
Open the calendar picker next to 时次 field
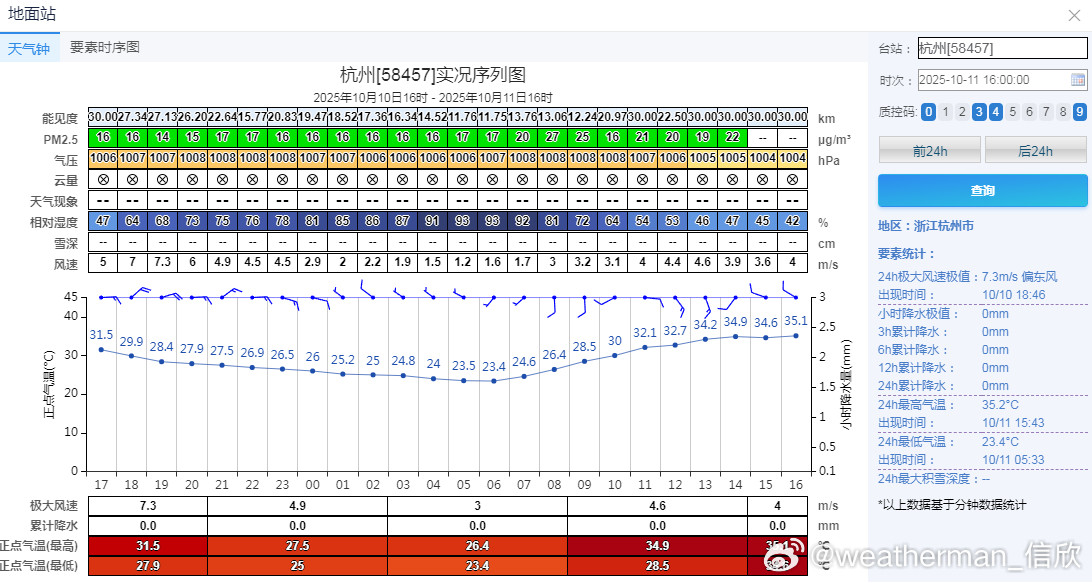click(1077, 80)
